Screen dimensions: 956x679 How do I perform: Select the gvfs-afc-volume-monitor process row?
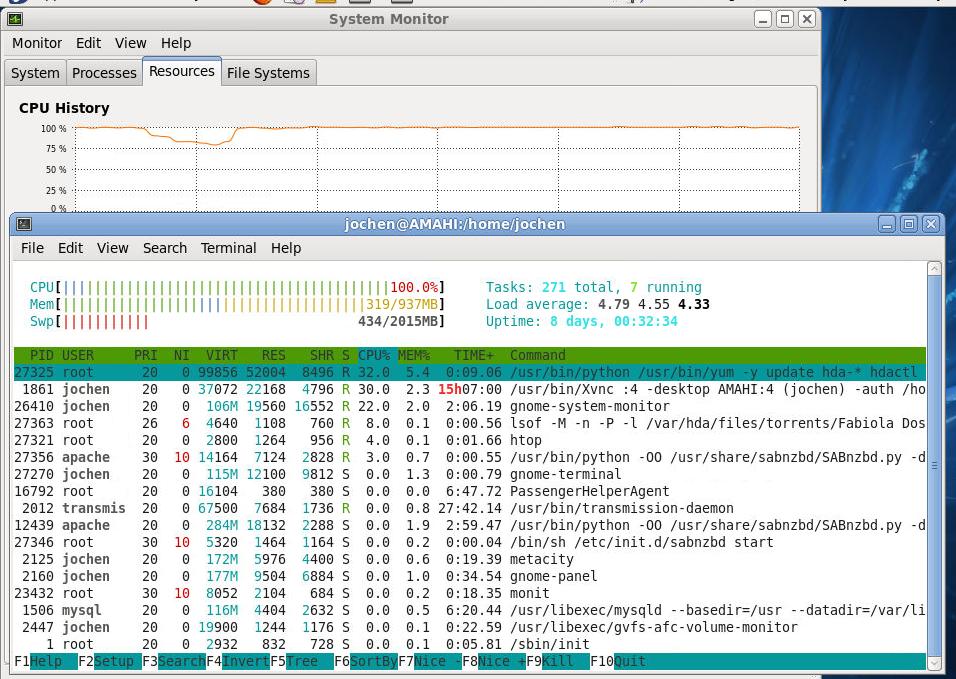[469, 628]
